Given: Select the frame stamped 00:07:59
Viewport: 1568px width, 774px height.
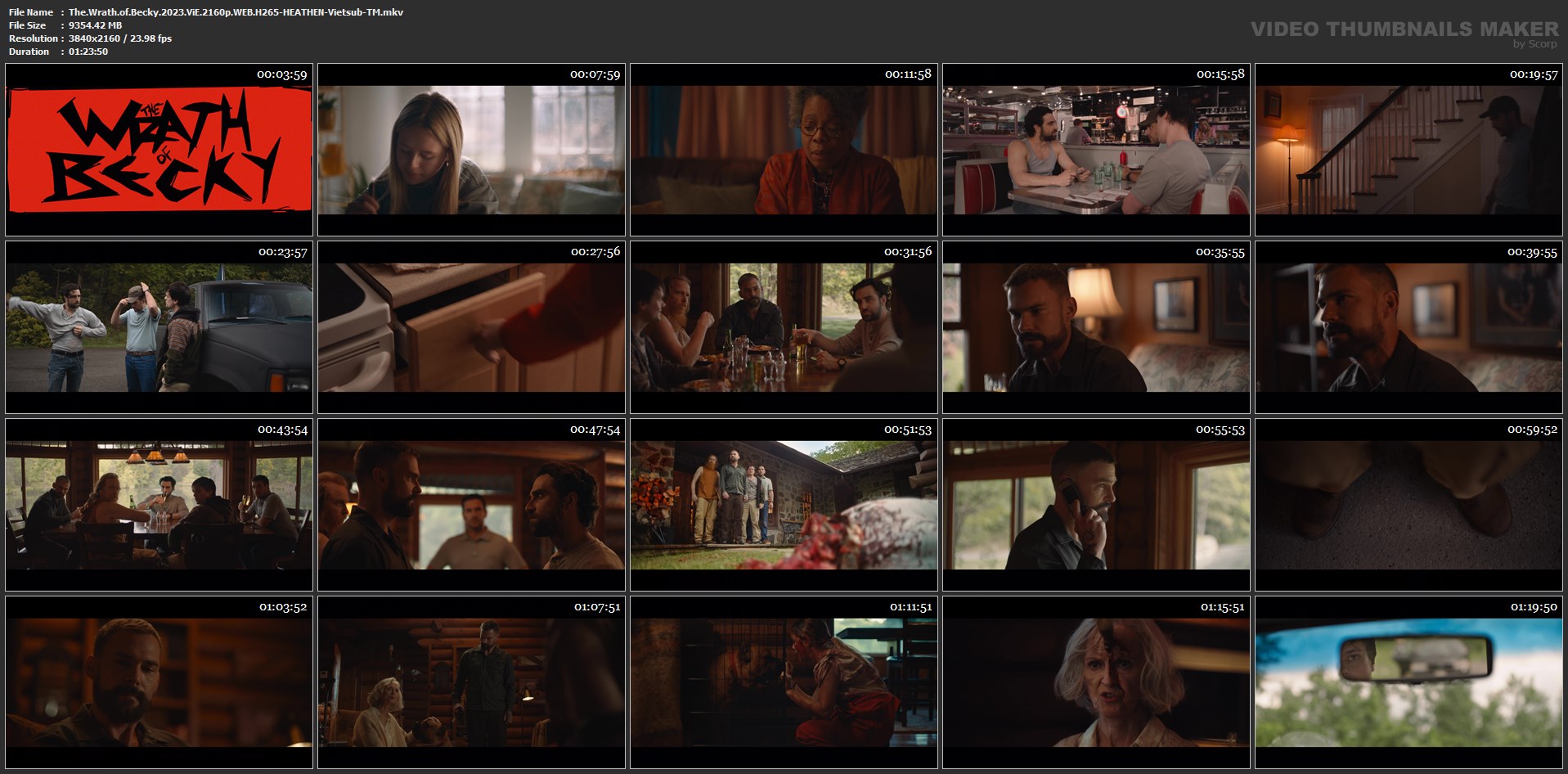Looking at the screenshot, I should tap(471, 150).
